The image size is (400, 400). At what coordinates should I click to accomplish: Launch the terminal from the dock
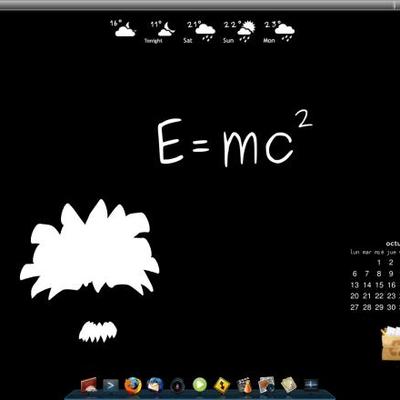(x=111, y=386)
